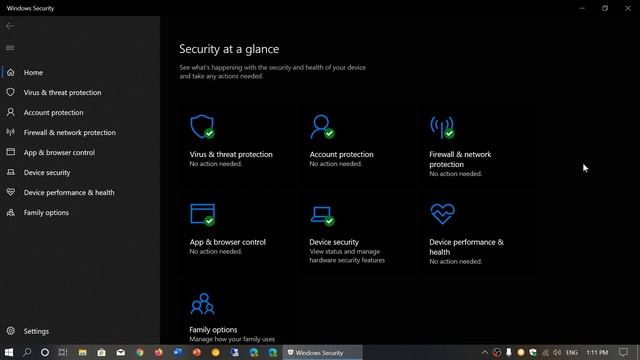The height and width of the screenshot is (360, 640).
Task: Open Device security from the sidebar
Action: [80, 172]
